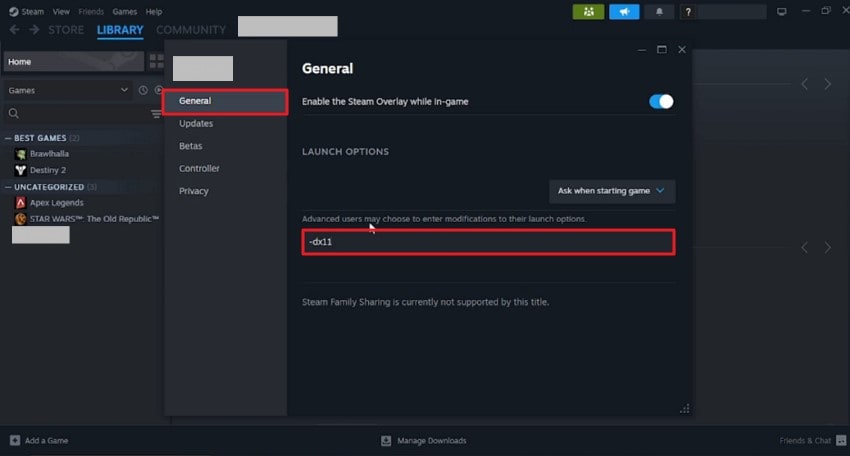The image size is (850, 456).
Task: Open the View menu
Action: pos(61,11)
